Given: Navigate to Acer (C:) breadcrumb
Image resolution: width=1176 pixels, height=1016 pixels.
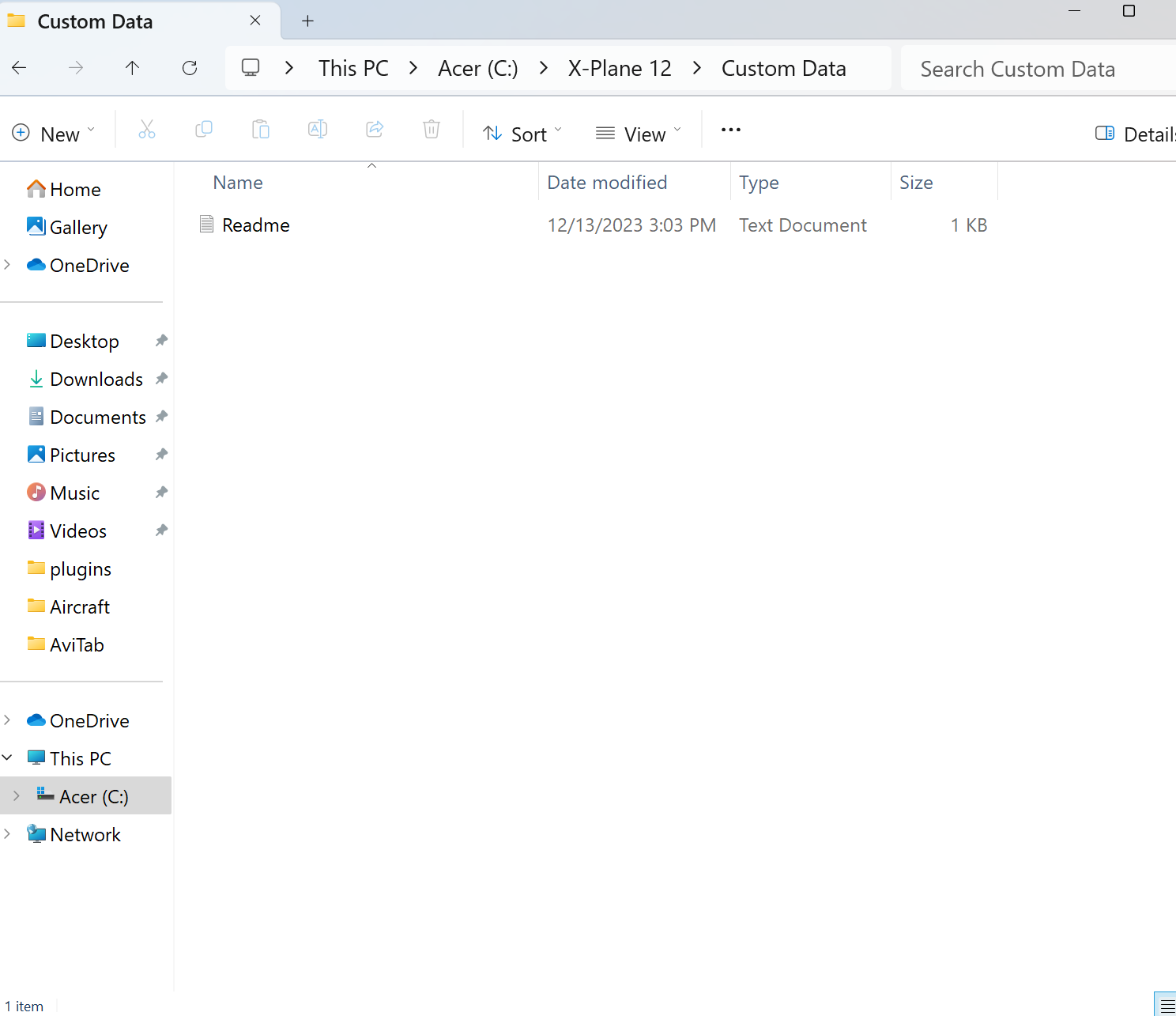Looking at the screenshot, I should pyautogui.click(x=478, y=68).
